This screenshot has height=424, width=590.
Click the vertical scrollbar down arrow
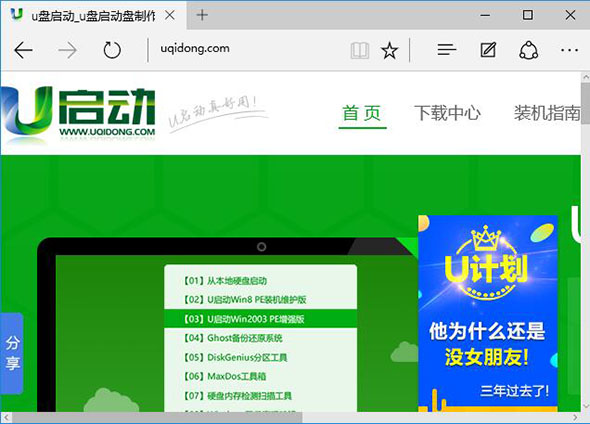585,406
